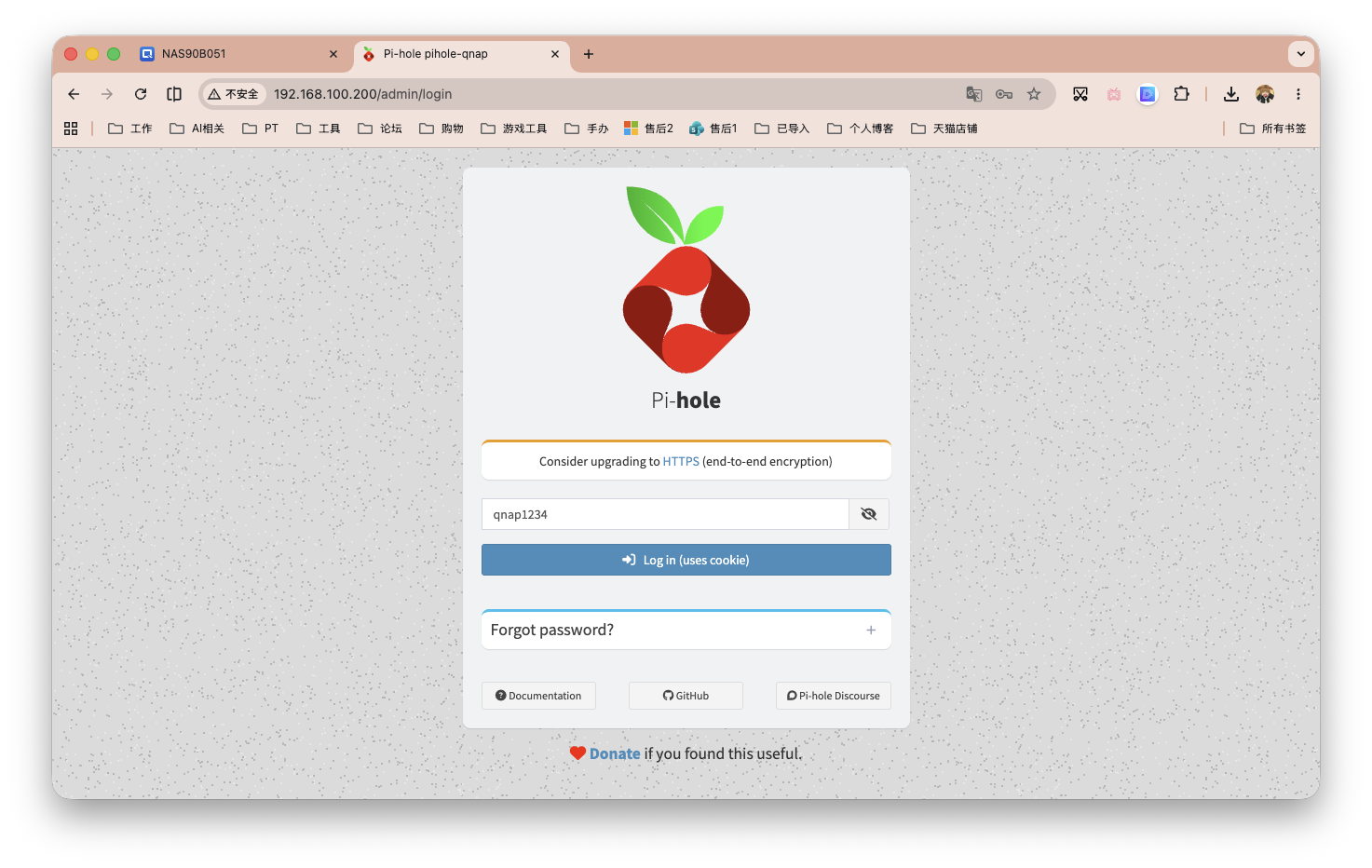This screenshot has height=868, width=1372.
Task: Open the AI相关 bookmark folder
Action: 197,129
